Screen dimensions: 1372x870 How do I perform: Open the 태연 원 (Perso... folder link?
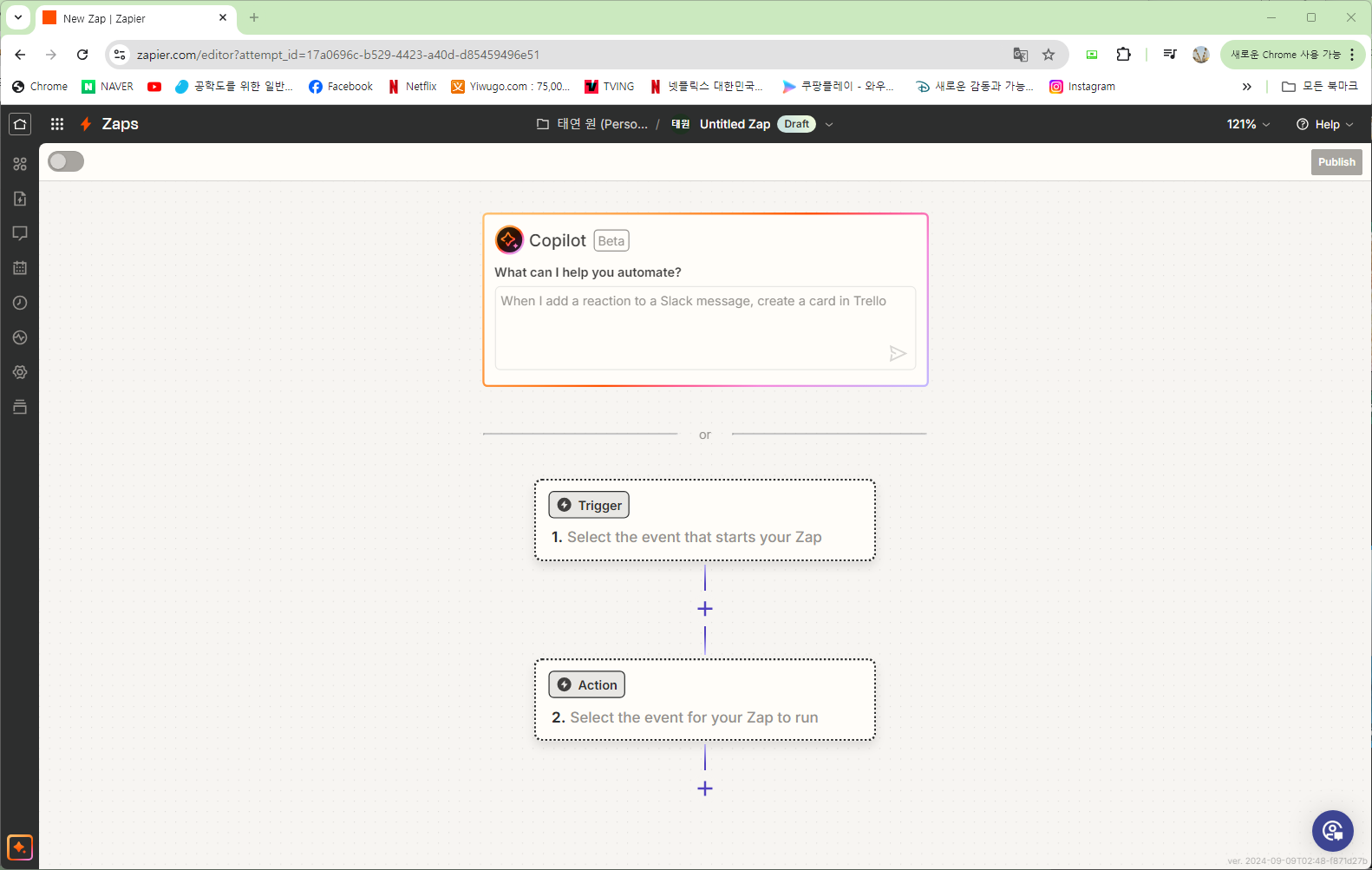[592, 124]
